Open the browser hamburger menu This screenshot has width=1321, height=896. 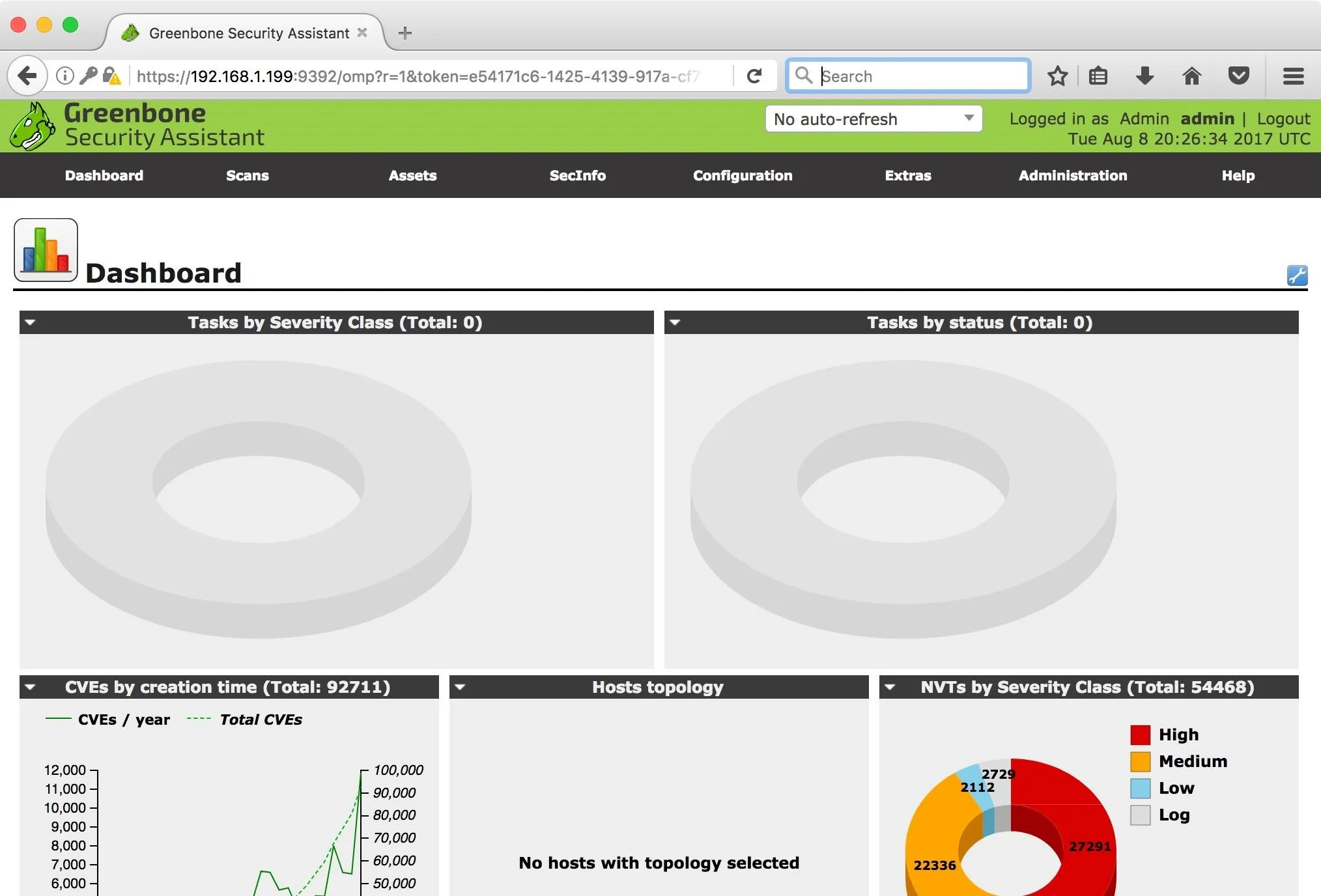pyautogui.click(x=1293, y=76)
